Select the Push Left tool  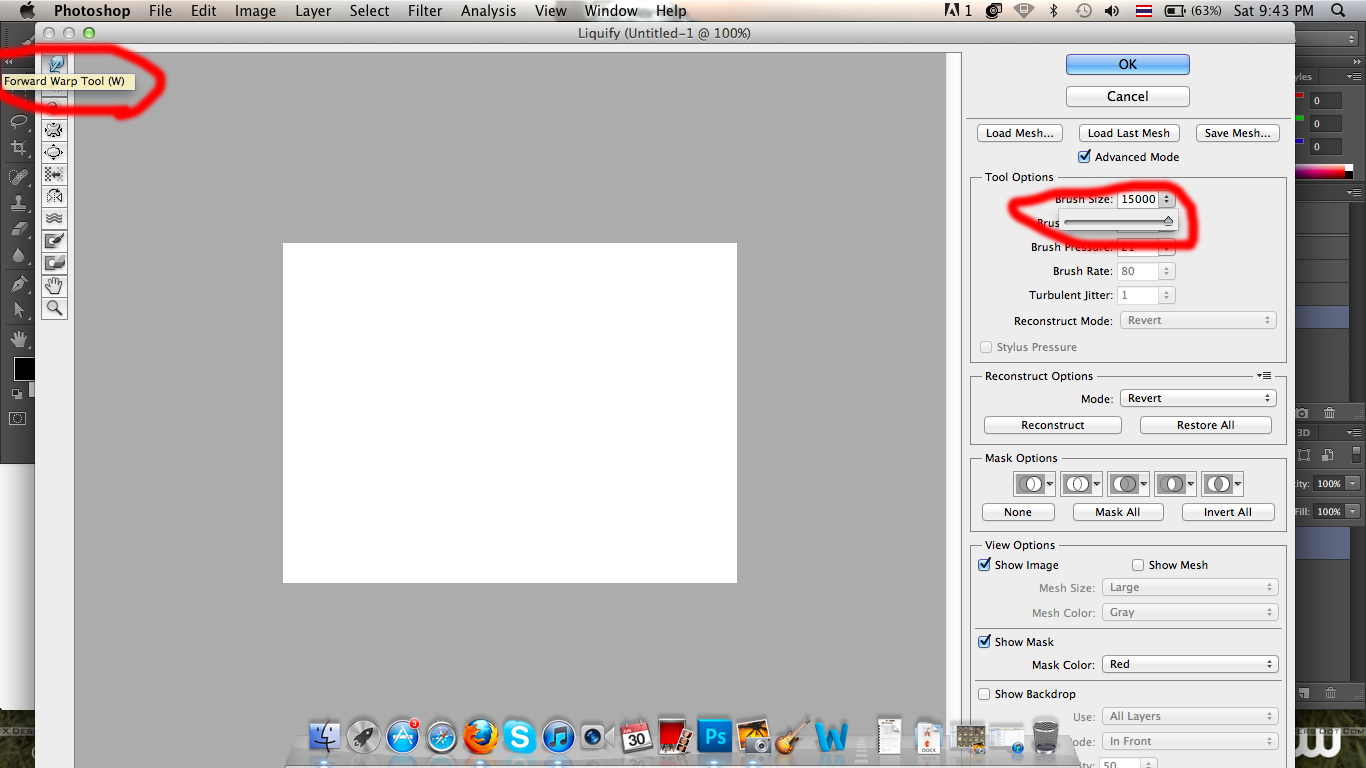55,174
